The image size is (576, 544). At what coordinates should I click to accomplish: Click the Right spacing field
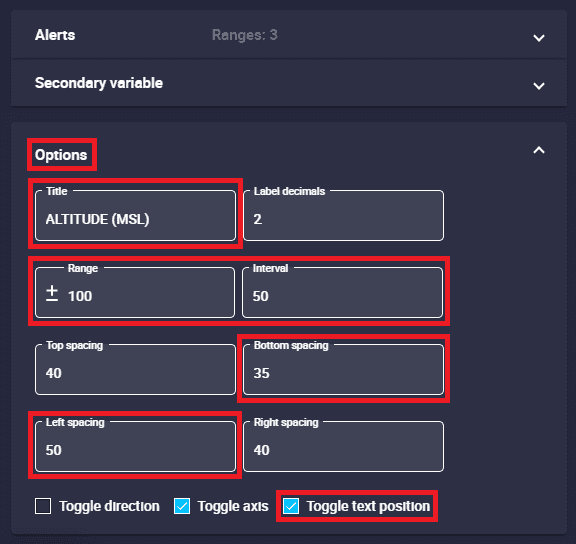click(x=343, y=446)
